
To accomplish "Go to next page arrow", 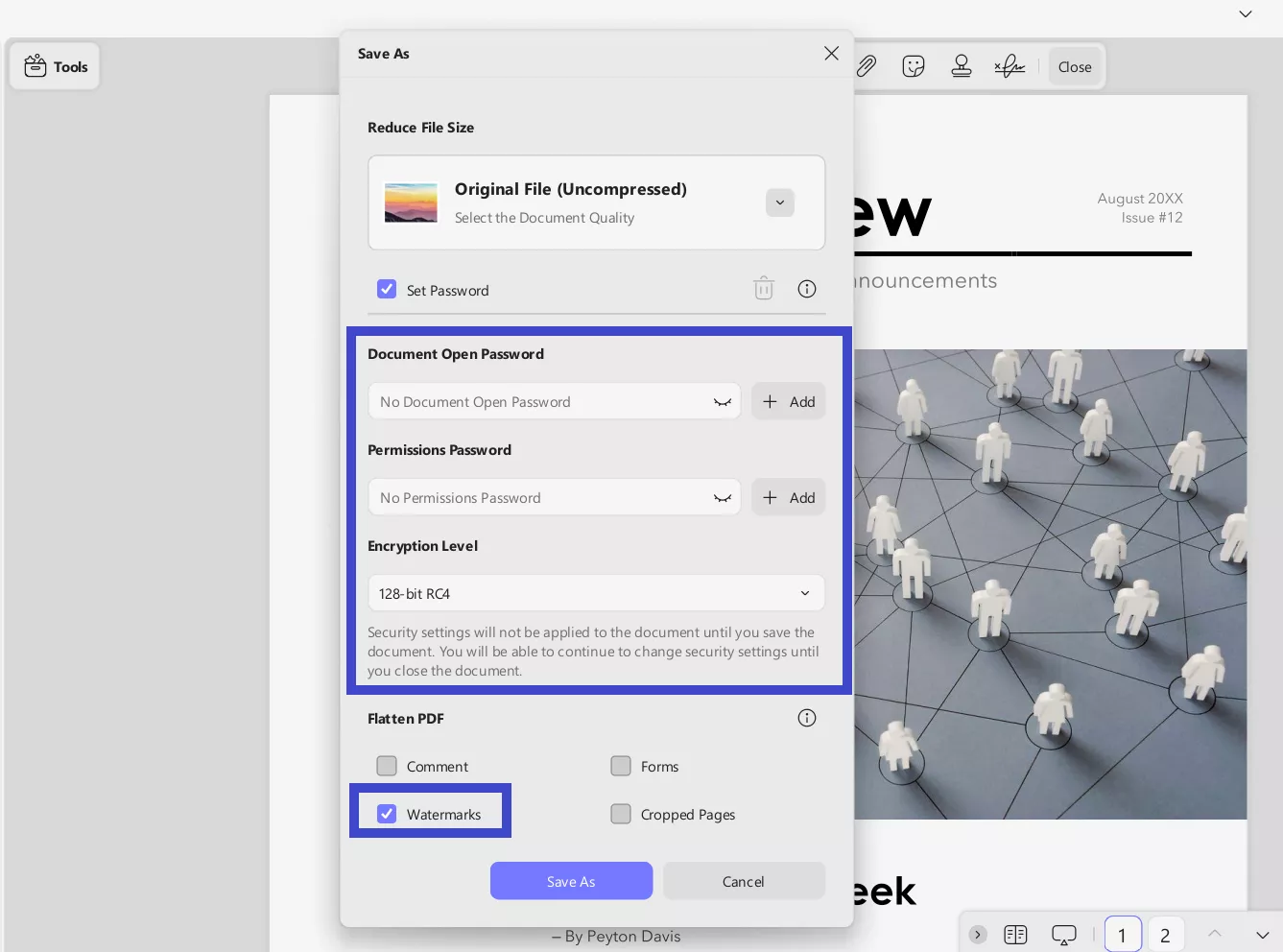I will tap(1263, 935).
